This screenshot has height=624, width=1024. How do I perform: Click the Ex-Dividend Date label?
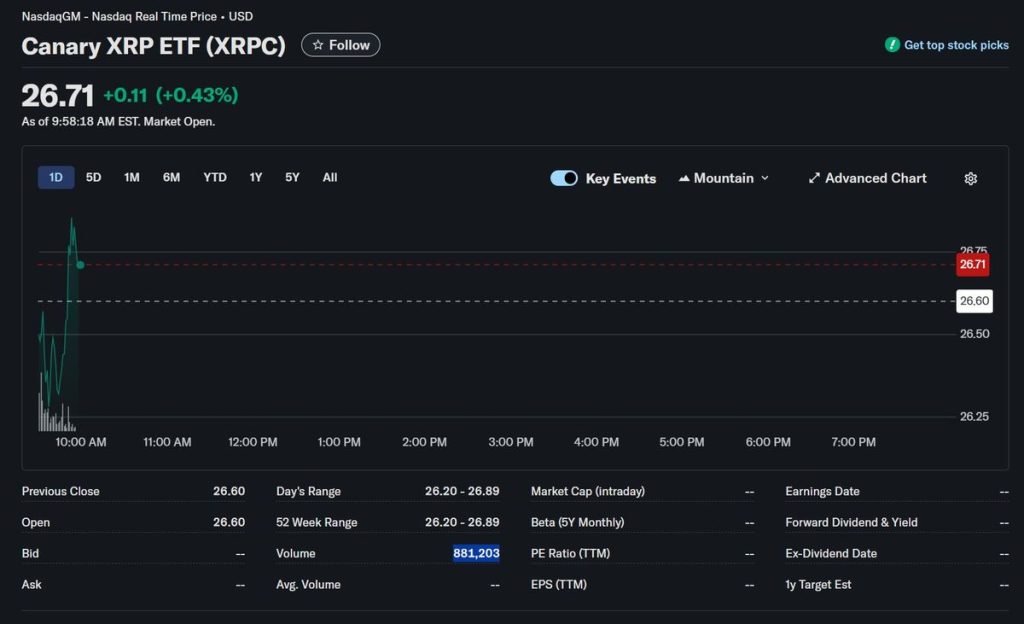click(831, 554)
